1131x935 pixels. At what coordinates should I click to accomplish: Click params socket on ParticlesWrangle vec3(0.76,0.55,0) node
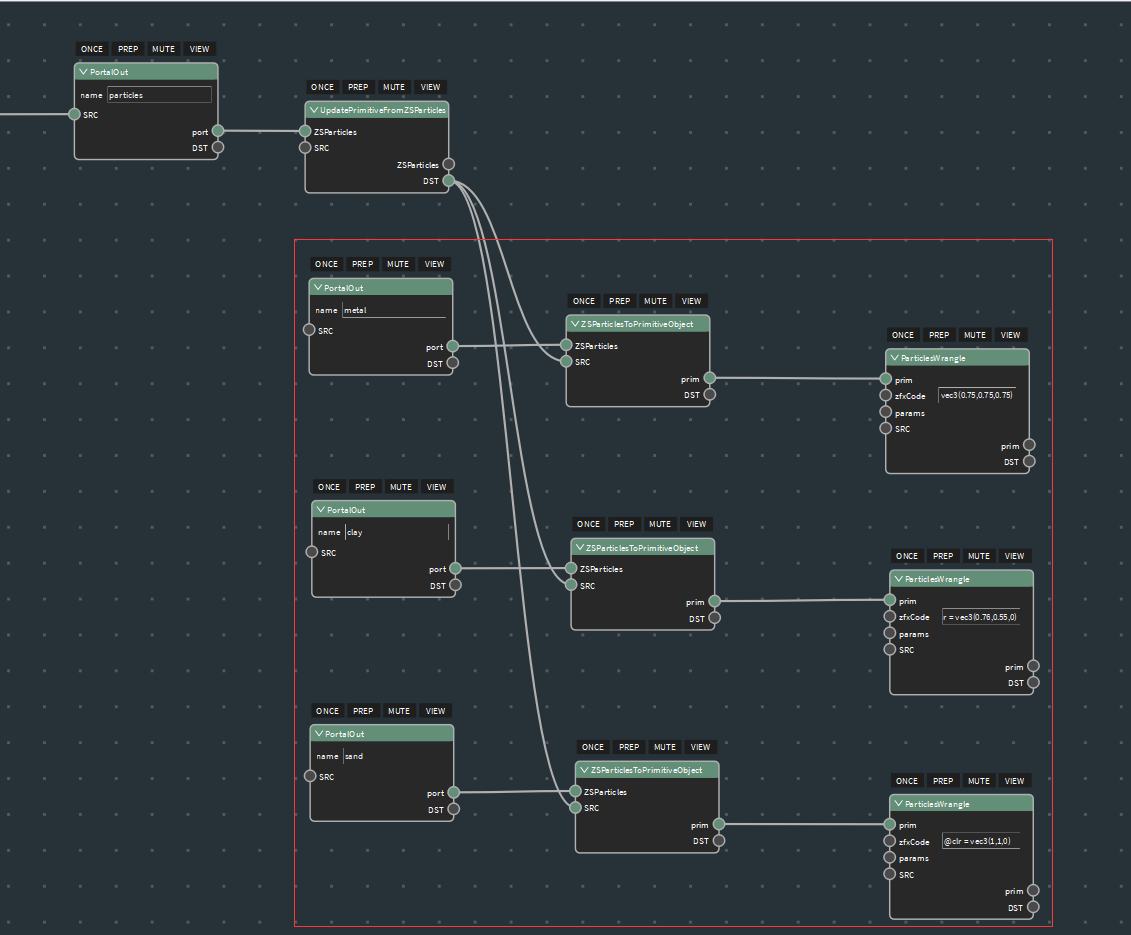[x=890, y=633]
